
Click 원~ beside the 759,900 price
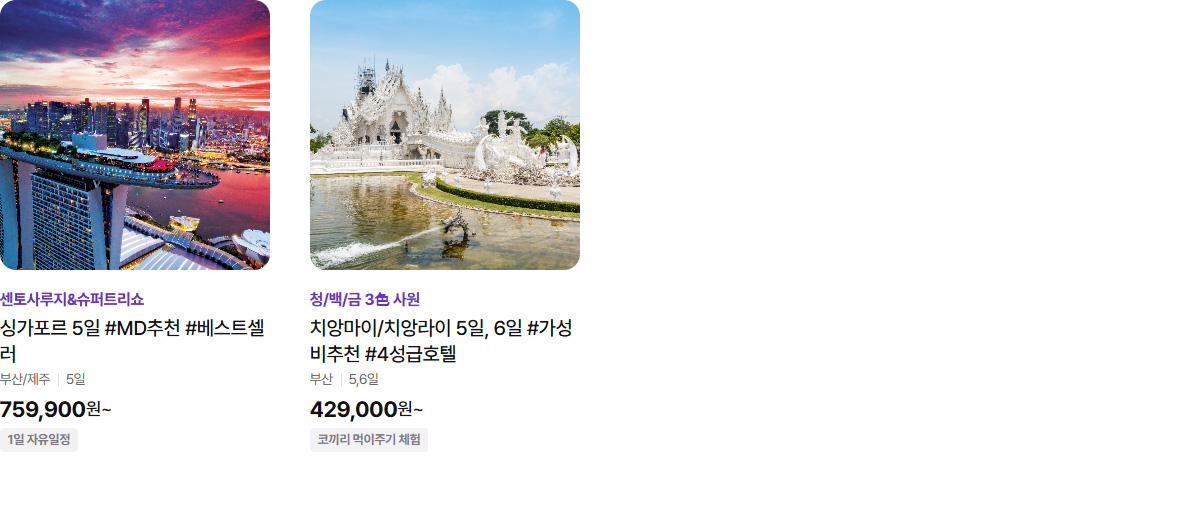tap(99, 409)
